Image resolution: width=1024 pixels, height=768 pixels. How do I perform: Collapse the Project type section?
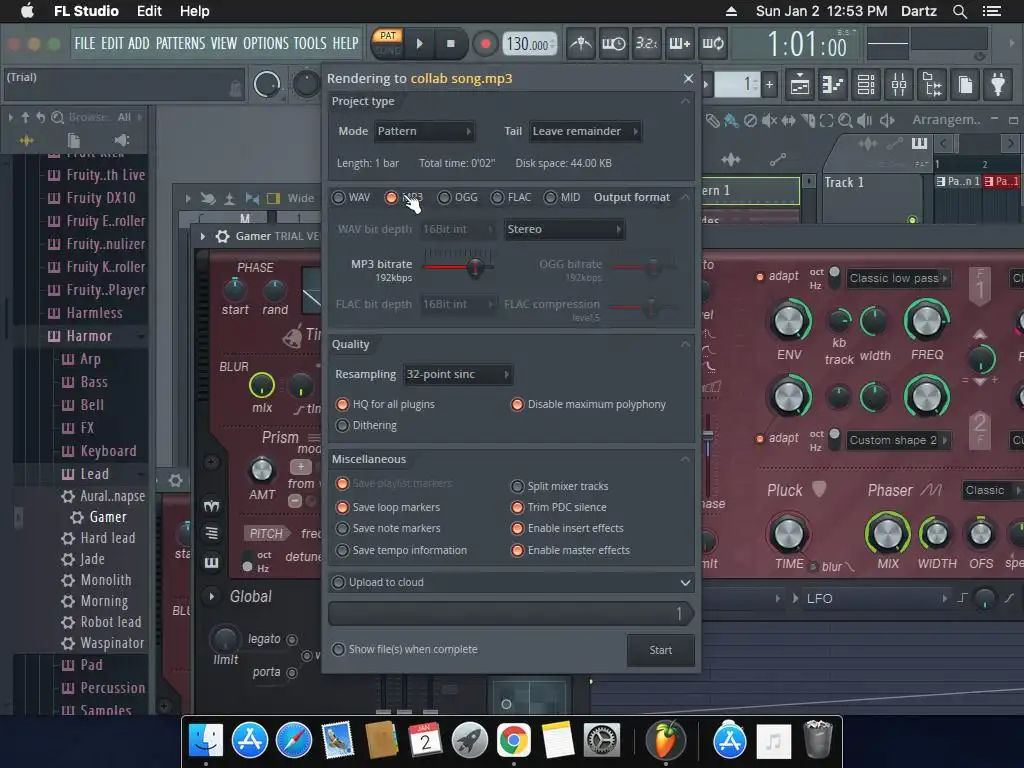[x=685, y=101]
